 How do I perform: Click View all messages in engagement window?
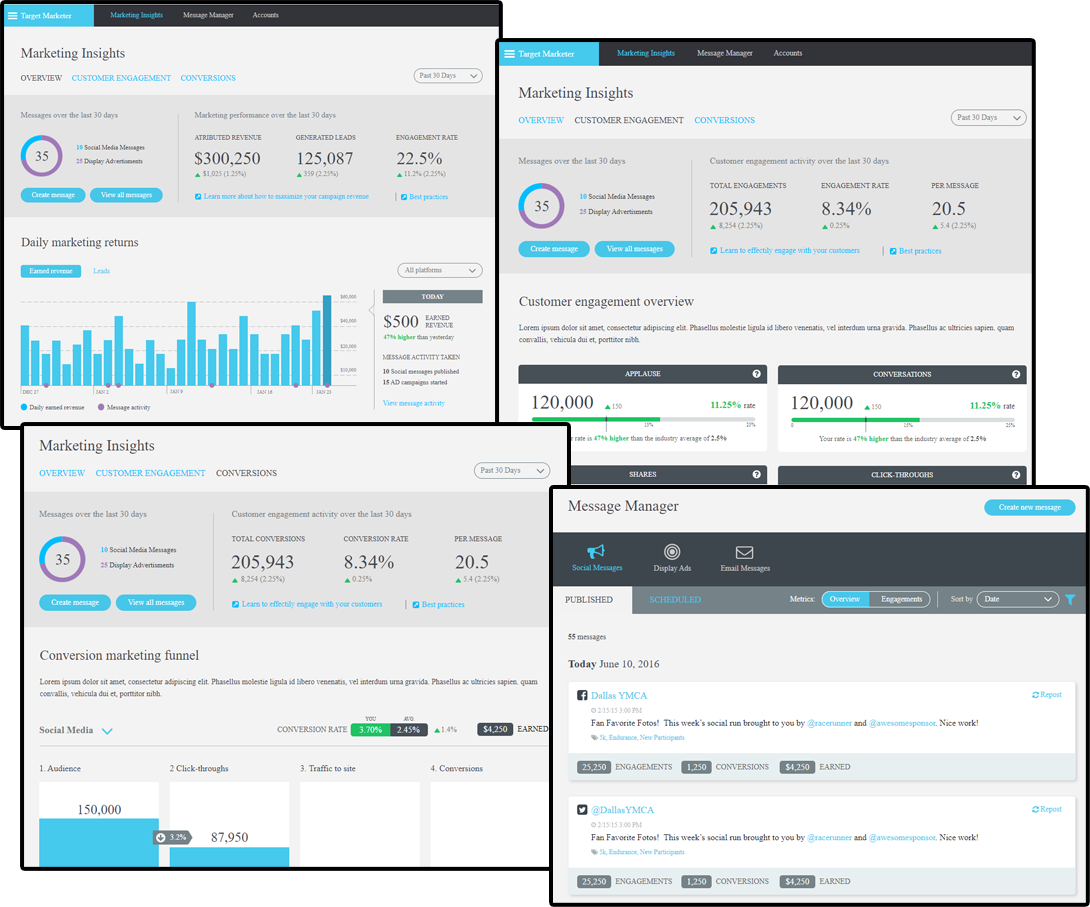(635, 249)
